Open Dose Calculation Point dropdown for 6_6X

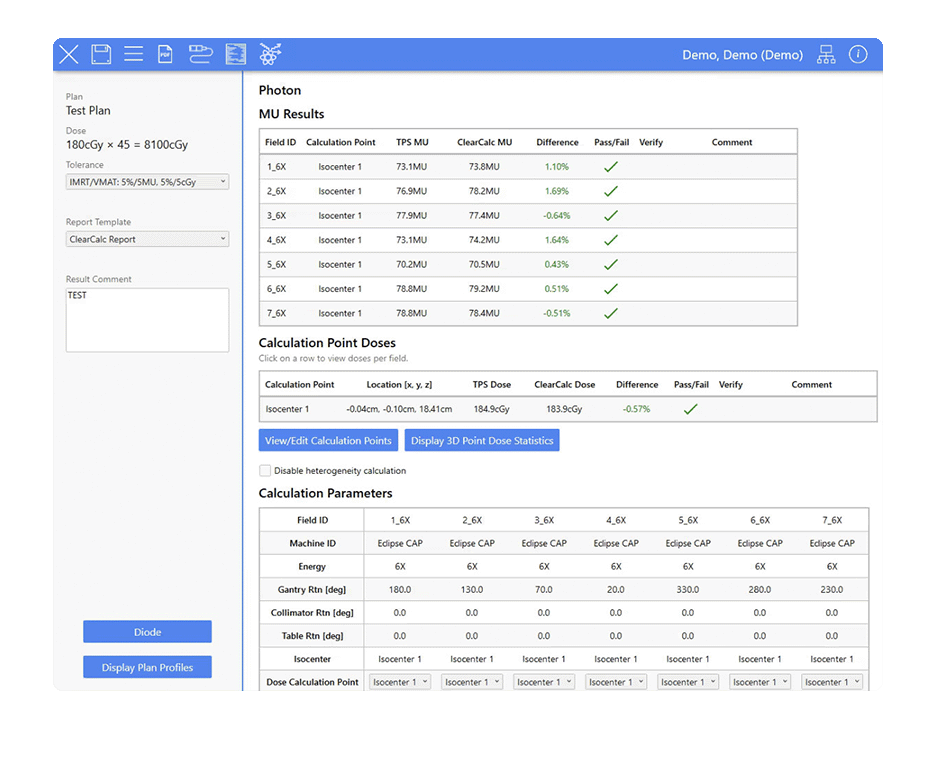pyautogui.click(x=760, y=682)
